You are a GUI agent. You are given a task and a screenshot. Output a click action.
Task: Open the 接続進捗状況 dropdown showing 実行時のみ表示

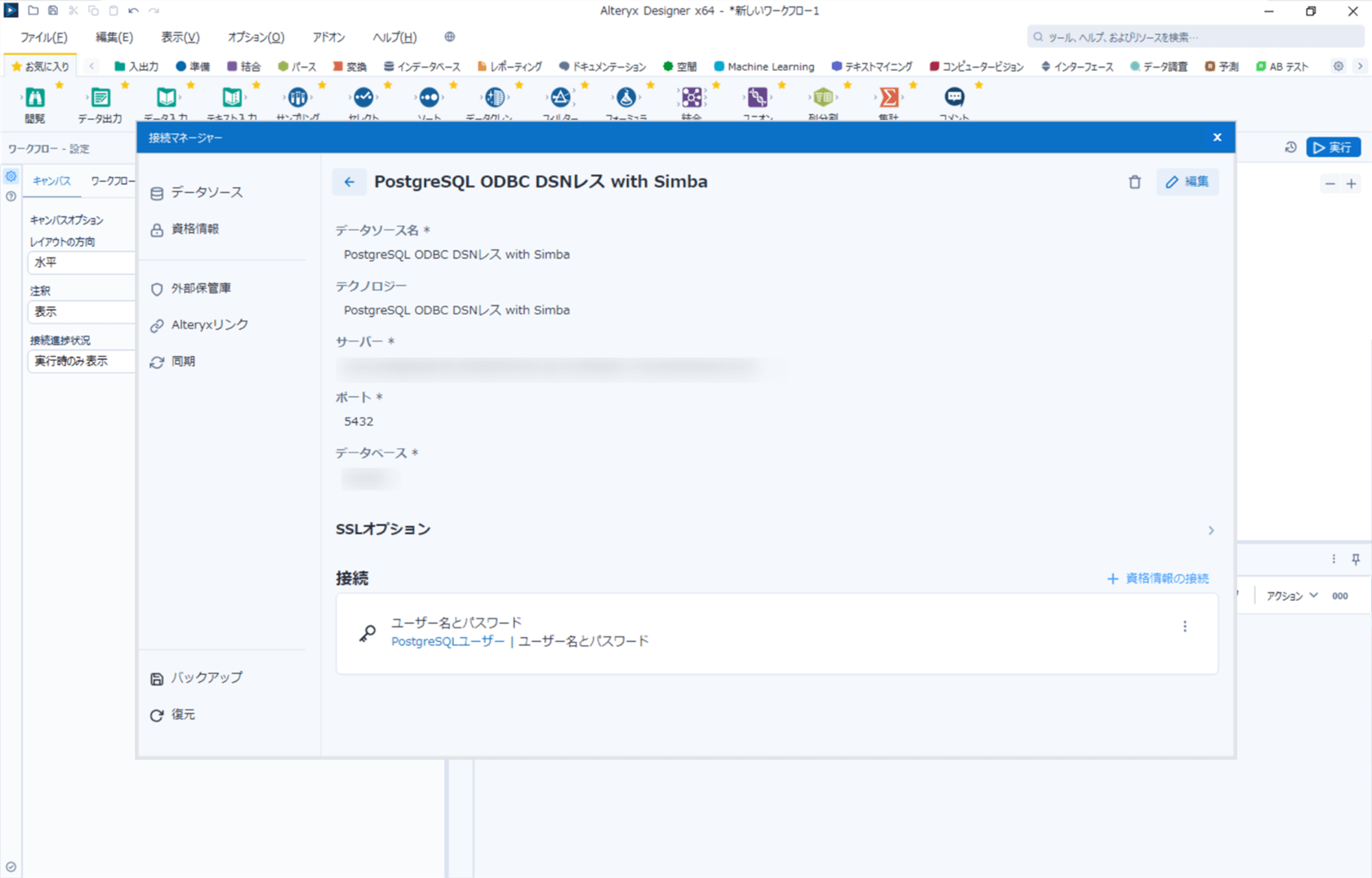81,361
